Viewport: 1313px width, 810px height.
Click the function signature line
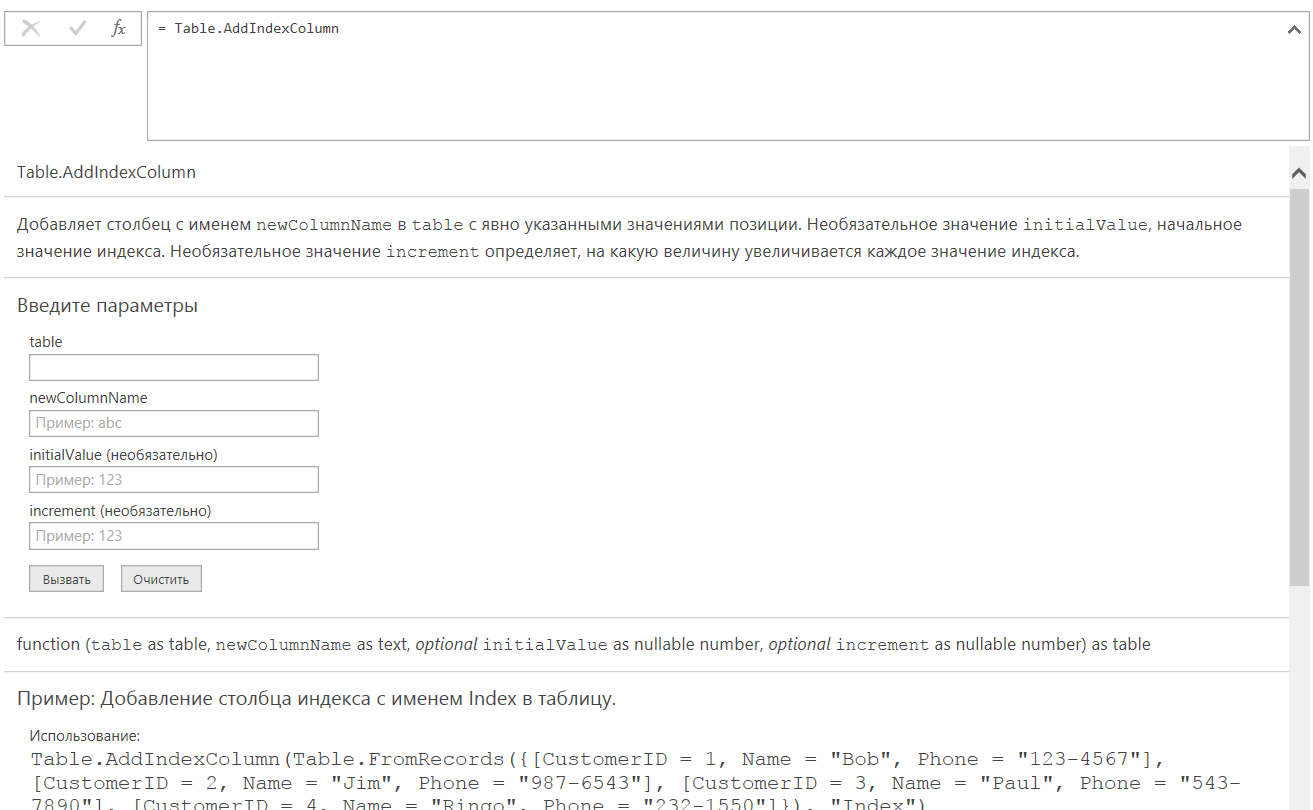point(584,645)
